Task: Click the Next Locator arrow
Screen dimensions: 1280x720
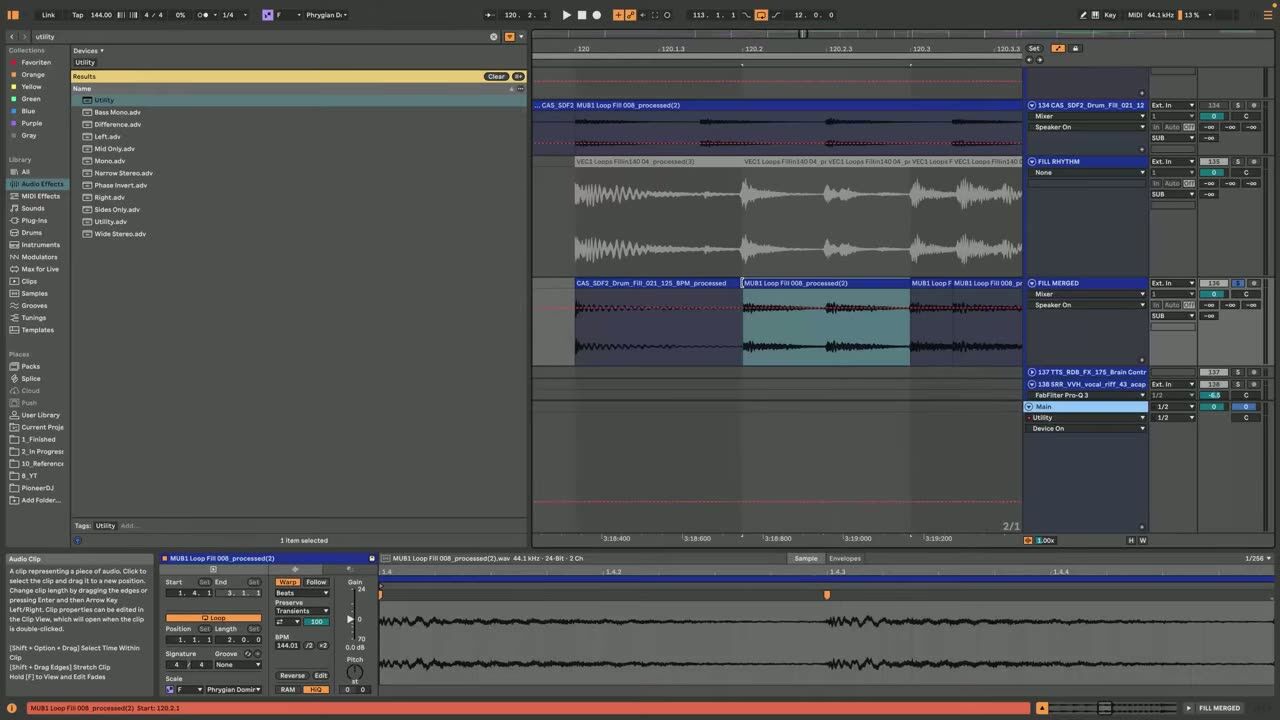Action: pyautogui.click(x=1038, y=59)
